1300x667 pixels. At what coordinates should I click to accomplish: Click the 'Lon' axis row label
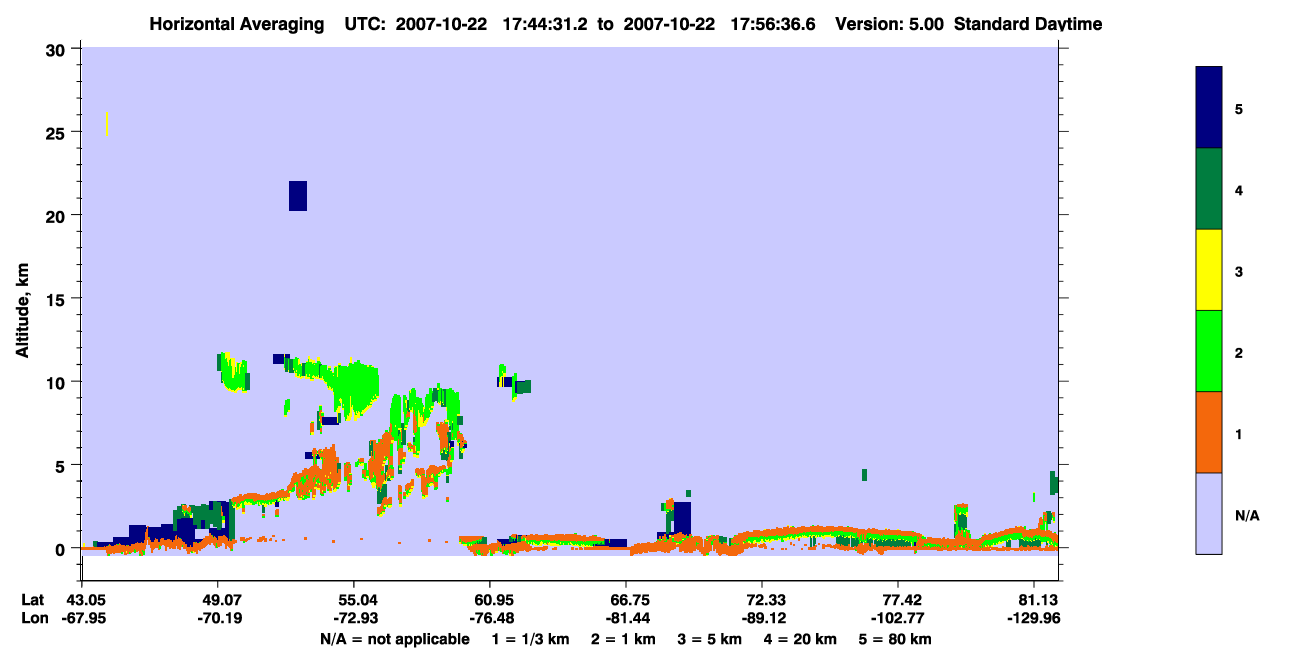tap(34, 618)
